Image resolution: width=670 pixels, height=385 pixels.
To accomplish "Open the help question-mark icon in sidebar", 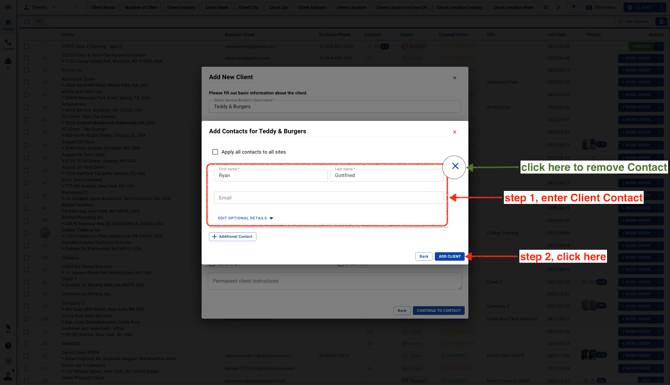I will click(x=8, y=346).
